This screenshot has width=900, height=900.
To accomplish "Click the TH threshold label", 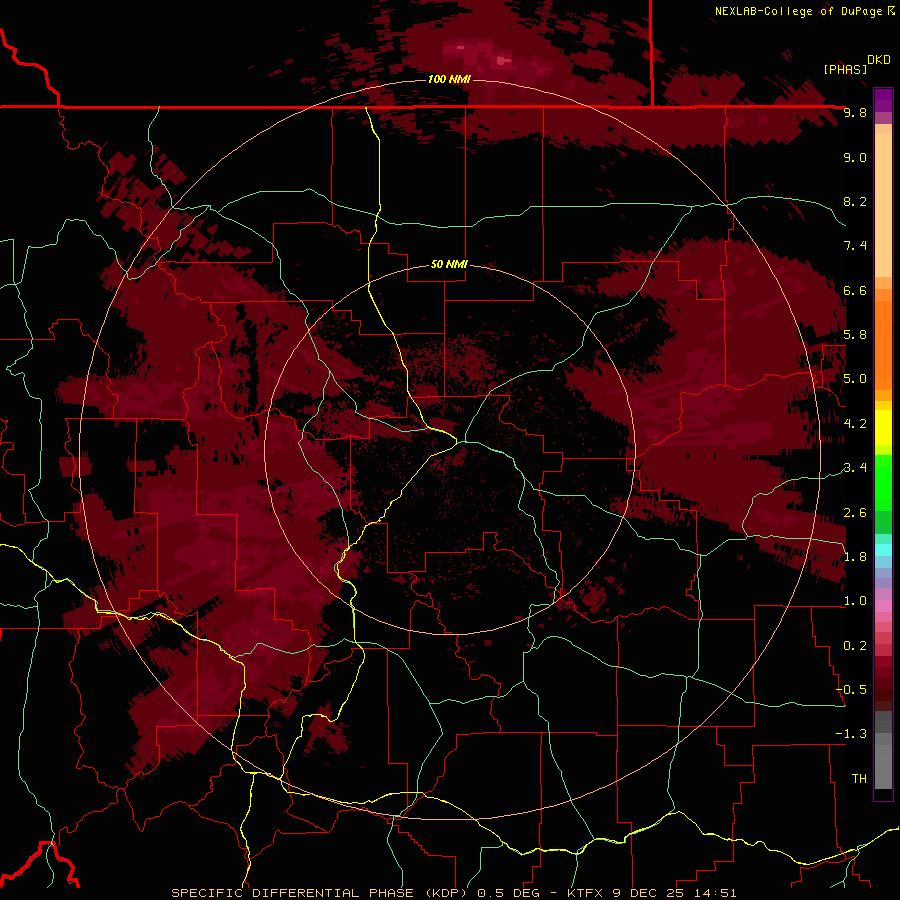I will point(859,779).
